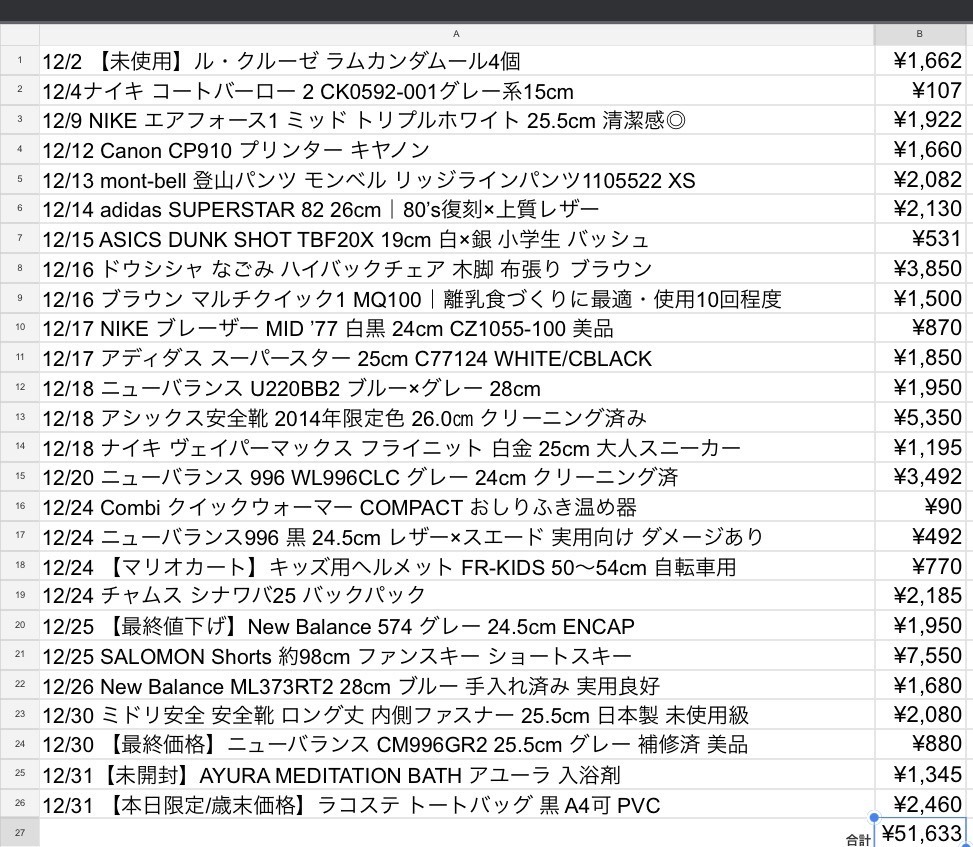Click price cell ¥1,345
973x847 pixels.
click(x=920, y=774)
